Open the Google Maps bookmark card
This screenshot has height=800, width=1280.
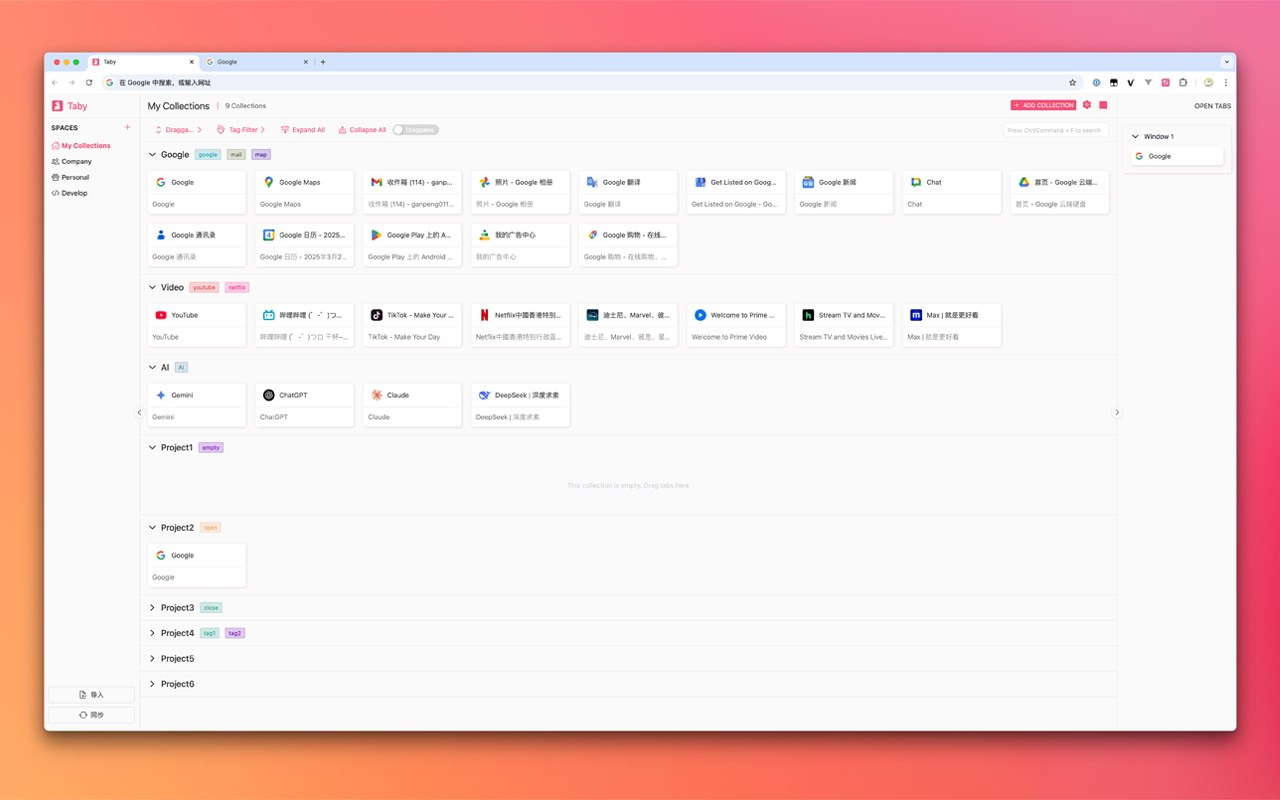[305, 192]
